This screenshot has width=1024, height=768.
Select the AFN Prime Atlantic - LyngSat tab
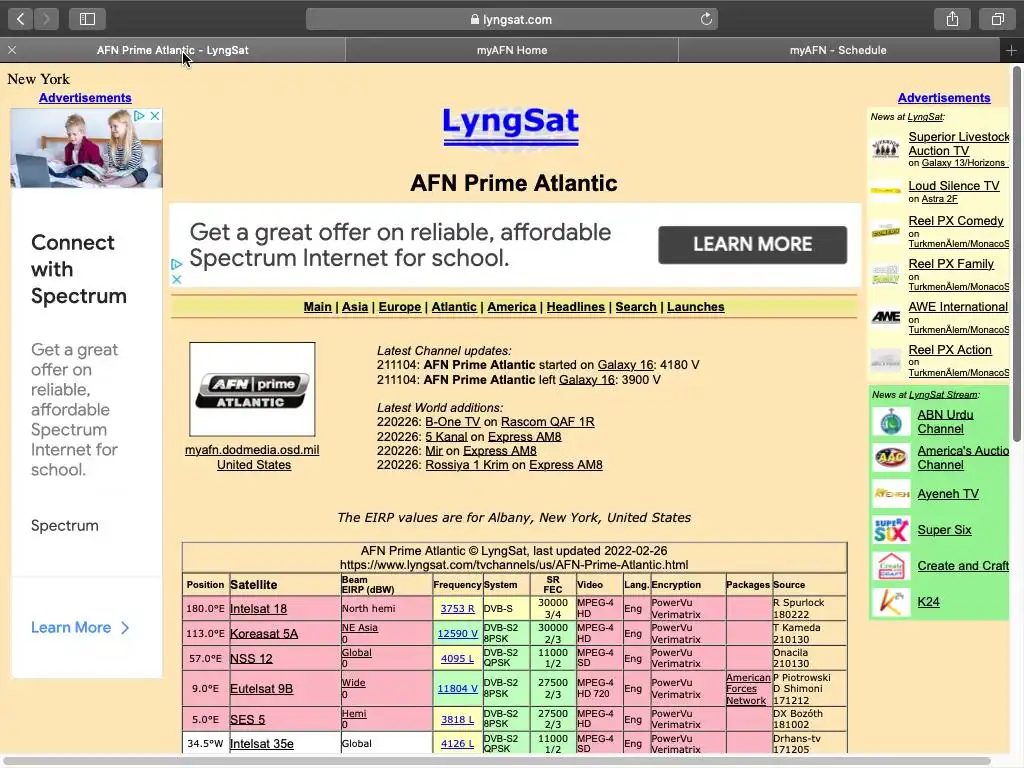[172, 50]
